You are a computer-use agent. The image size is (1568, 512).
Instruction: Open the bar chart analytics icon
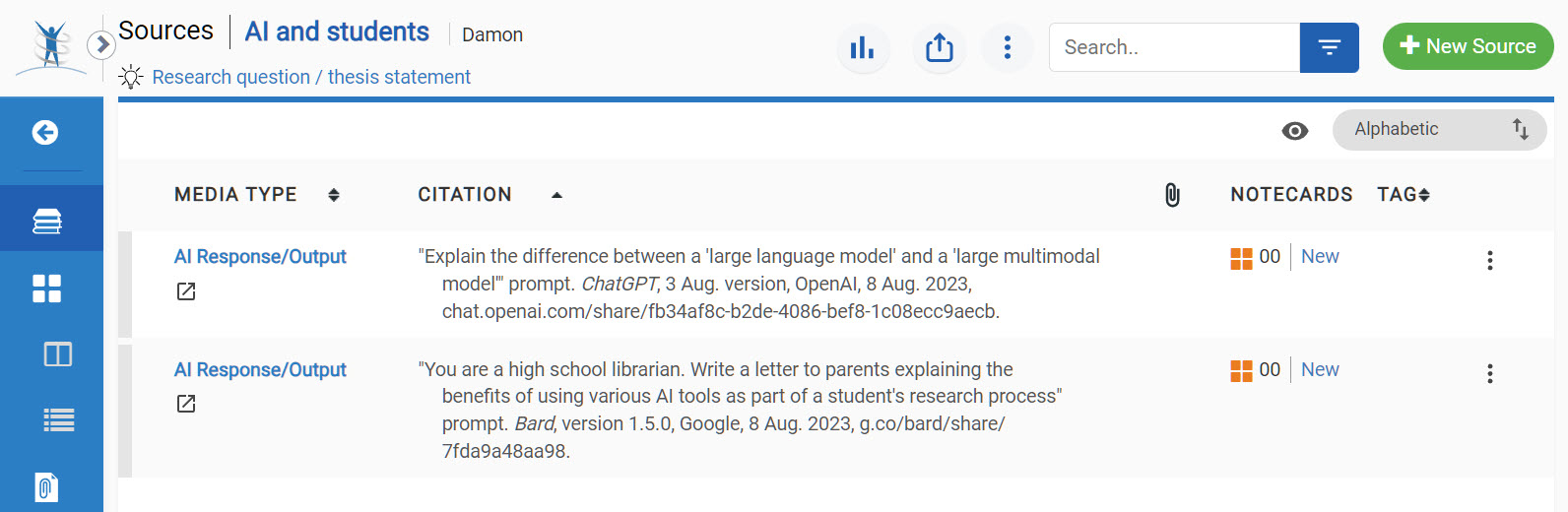tap(862, 47)
